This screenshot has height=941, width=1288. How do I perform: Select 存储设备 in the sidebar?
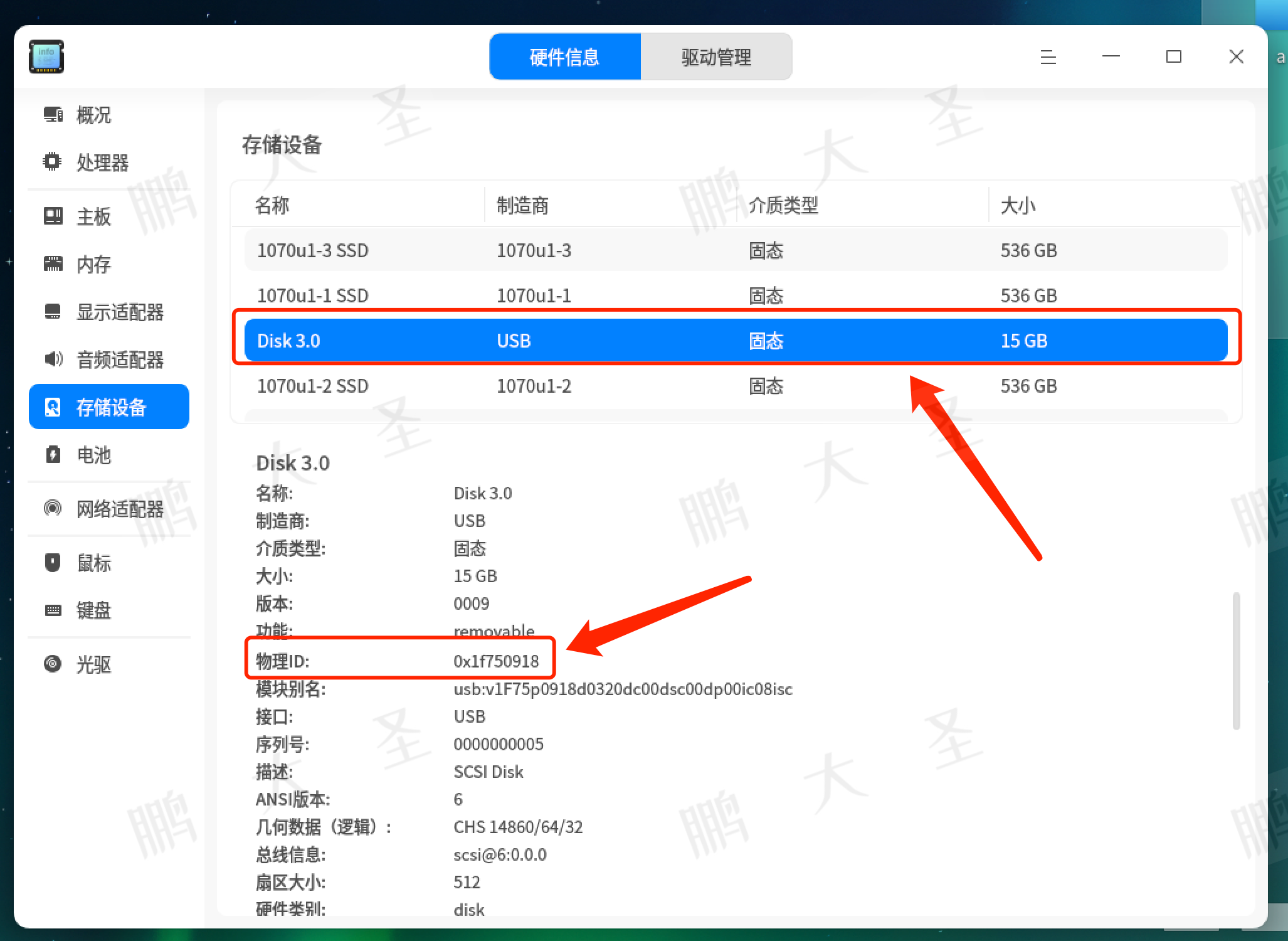pyautogui.click(x=109, y=407)
